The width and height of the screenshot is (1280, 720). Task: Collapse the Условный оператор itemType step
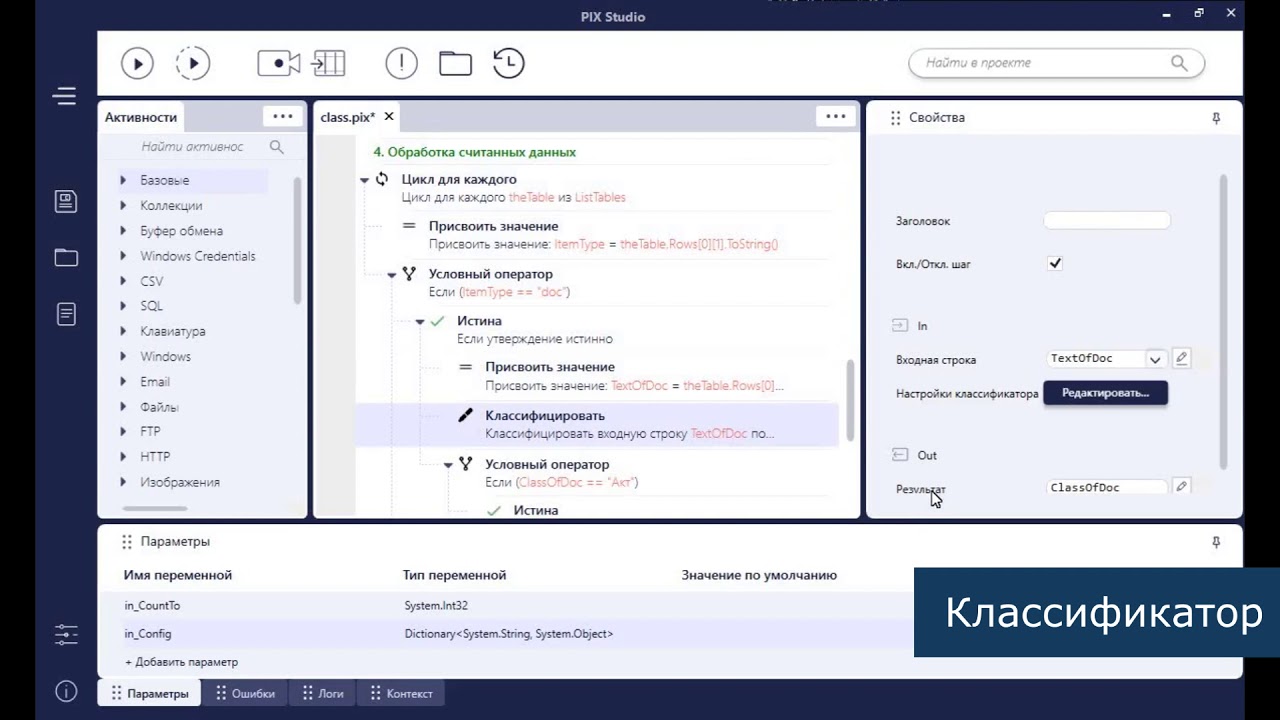pyautogui.click(x=392, y=274)
